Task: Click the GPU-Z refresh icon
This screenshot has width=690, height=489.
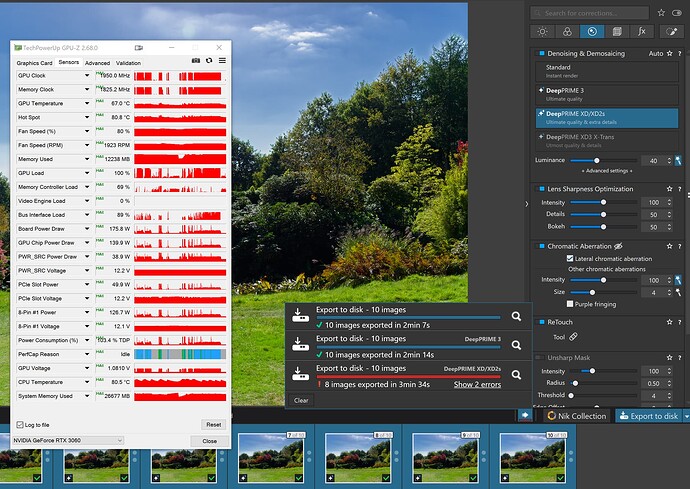Action: (208, 61)
